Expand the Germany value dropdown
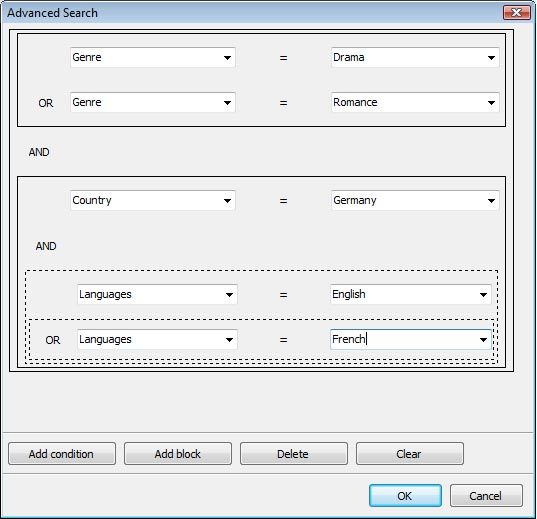Image resolution: width=537 pixels, height=519 pixels. click(491, 200)
